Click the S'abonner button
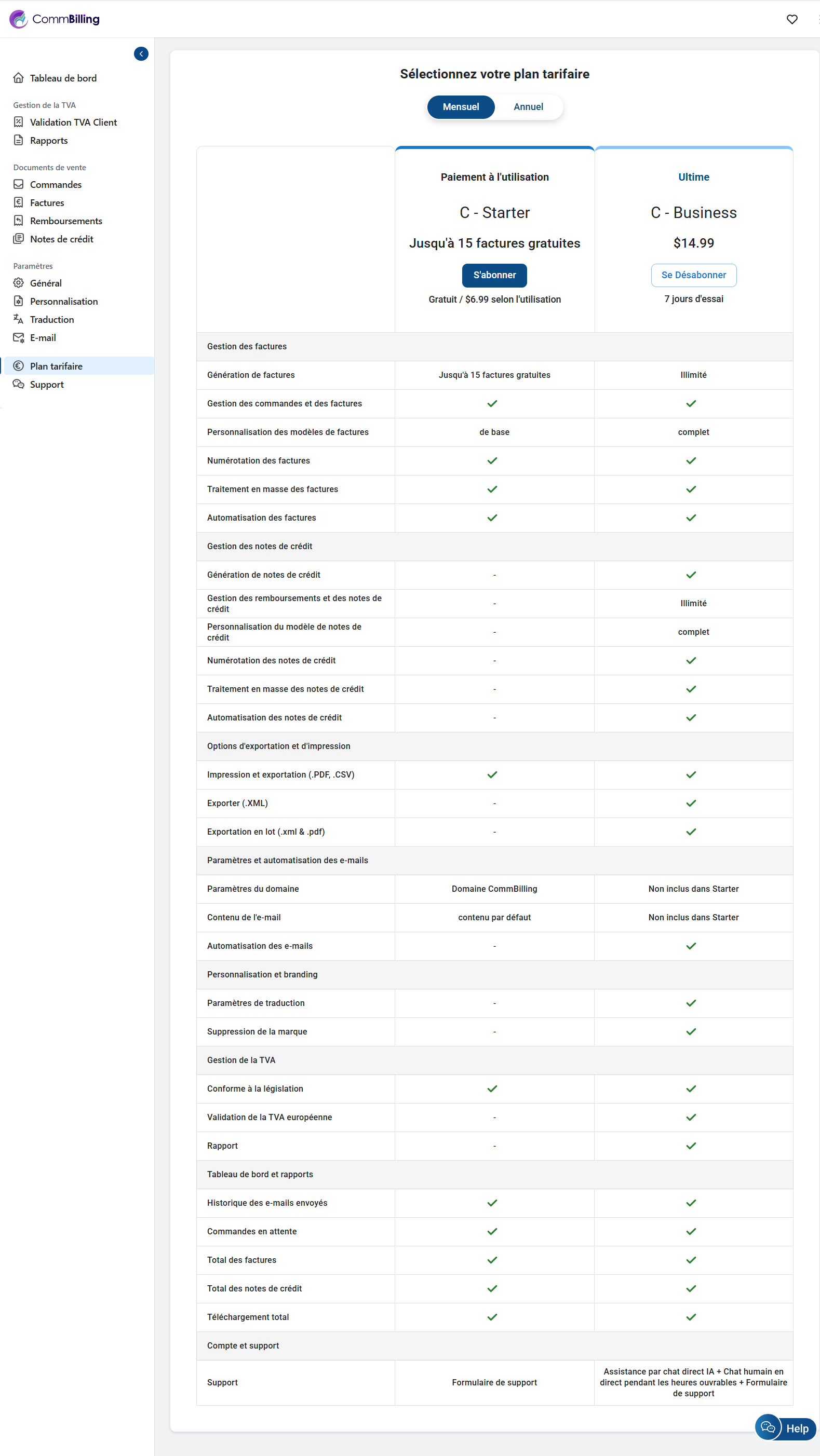 coord(494,275)
